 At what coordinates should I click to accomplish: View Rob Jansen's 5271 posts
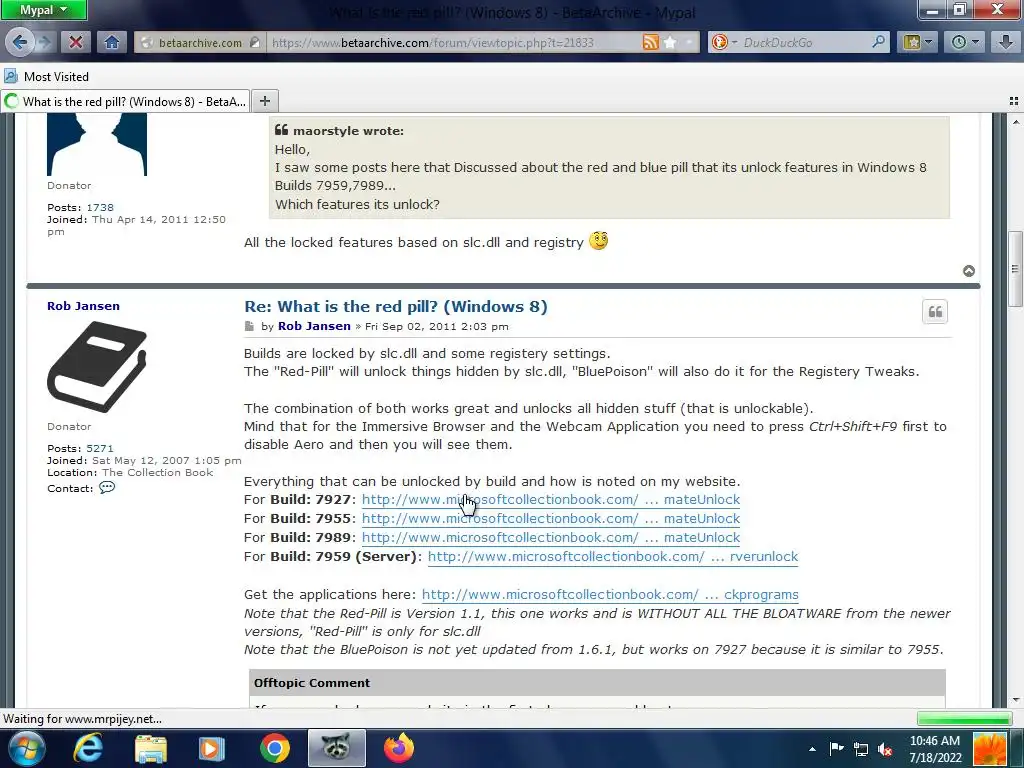click(x=100, y=448)
